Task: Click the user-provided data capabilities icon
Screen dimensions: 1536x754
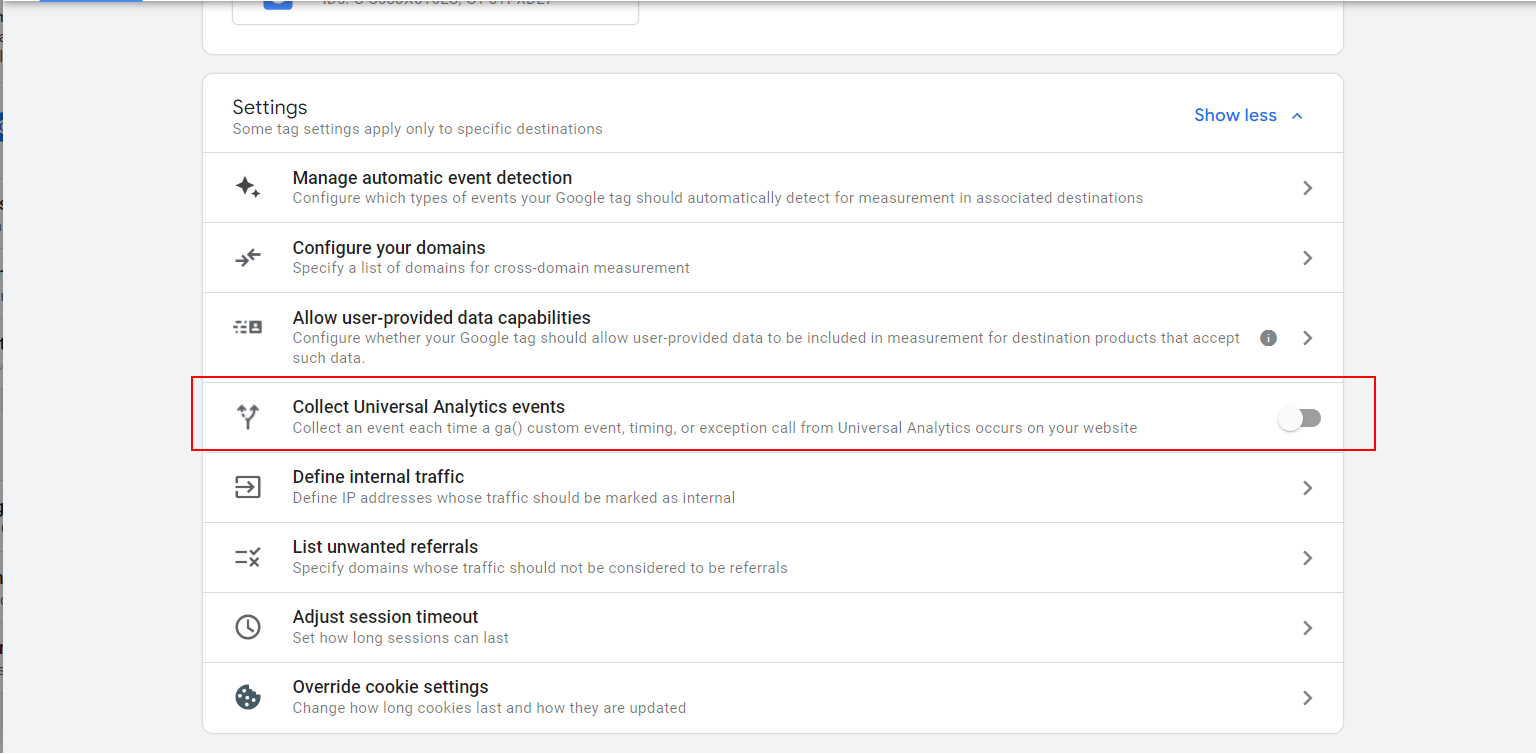Action: pyautogui.click(x=248, y=327)
